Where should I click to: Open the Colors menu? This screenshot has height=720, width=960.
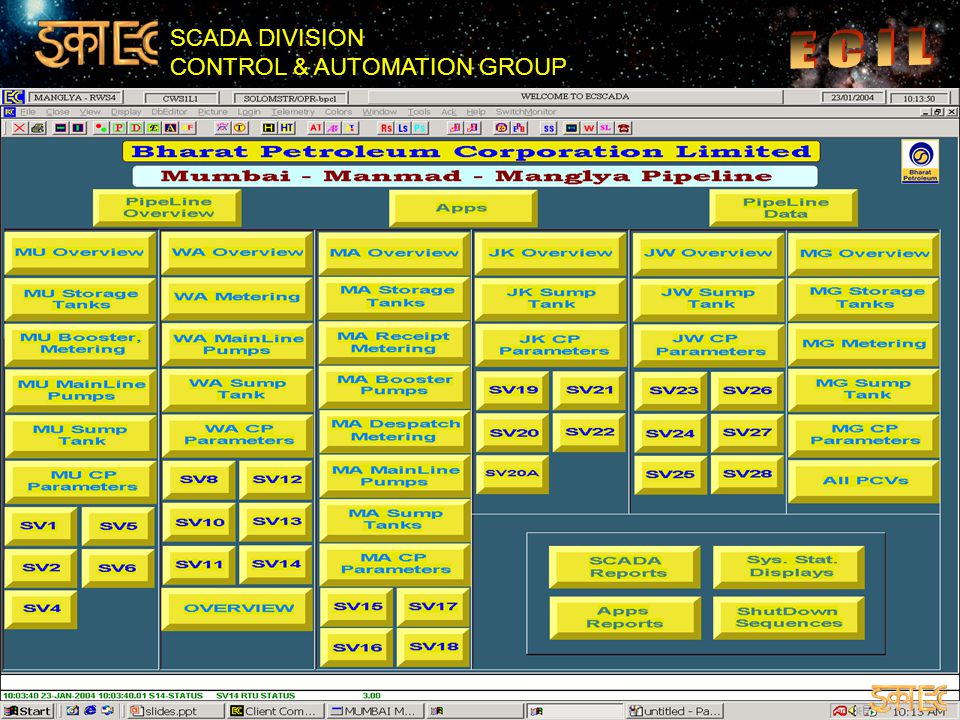pos(339,112)
